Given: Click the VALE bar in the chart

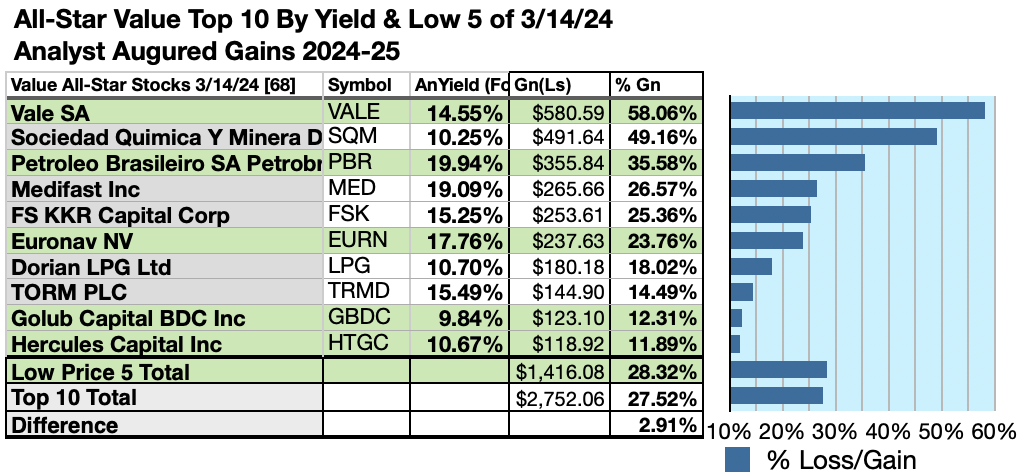Looking at the screenshot, I should pyautogui.click(x=857, y=110).
